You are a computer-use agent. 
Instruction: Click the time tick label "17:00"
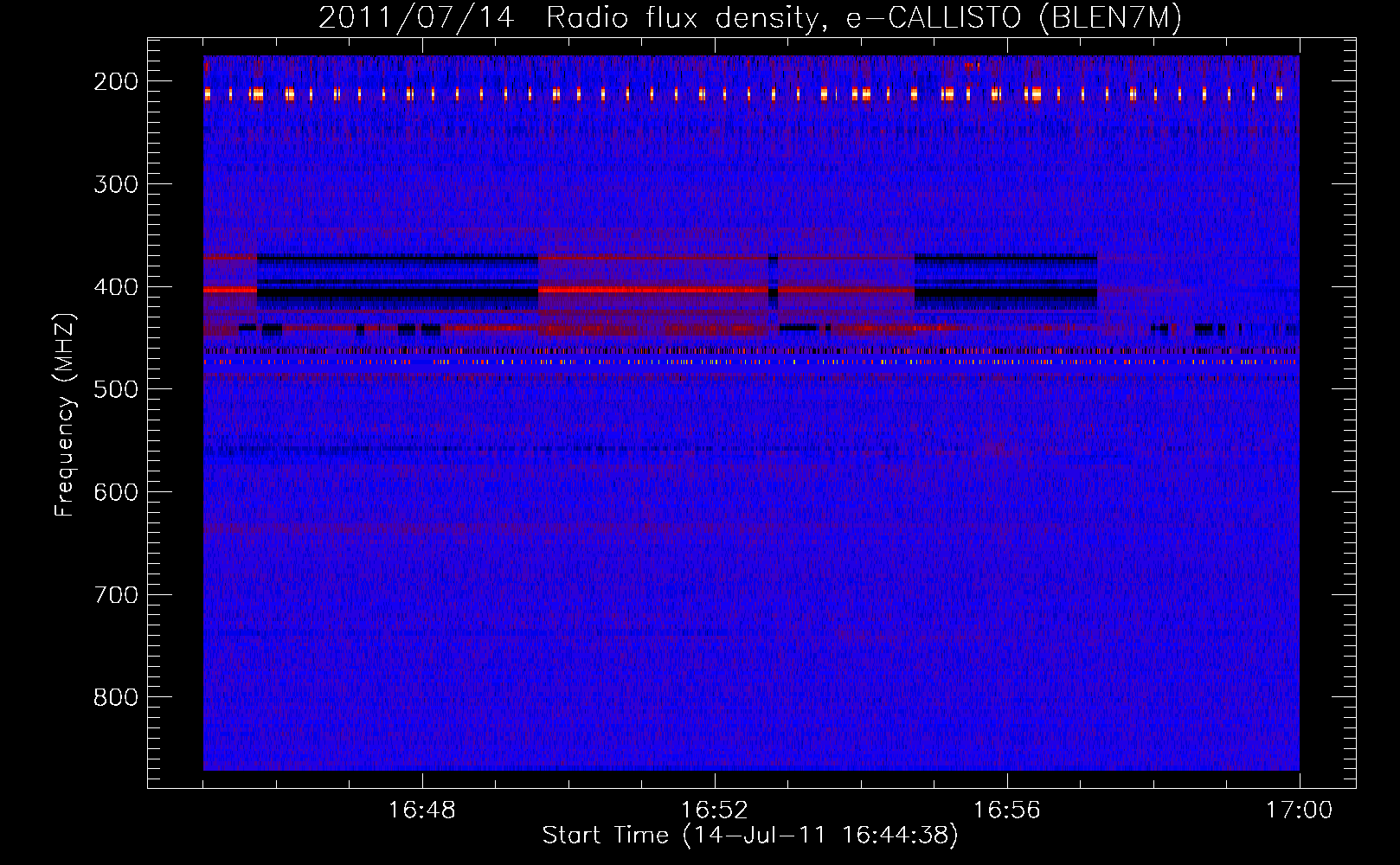[x=1300, y=811]
